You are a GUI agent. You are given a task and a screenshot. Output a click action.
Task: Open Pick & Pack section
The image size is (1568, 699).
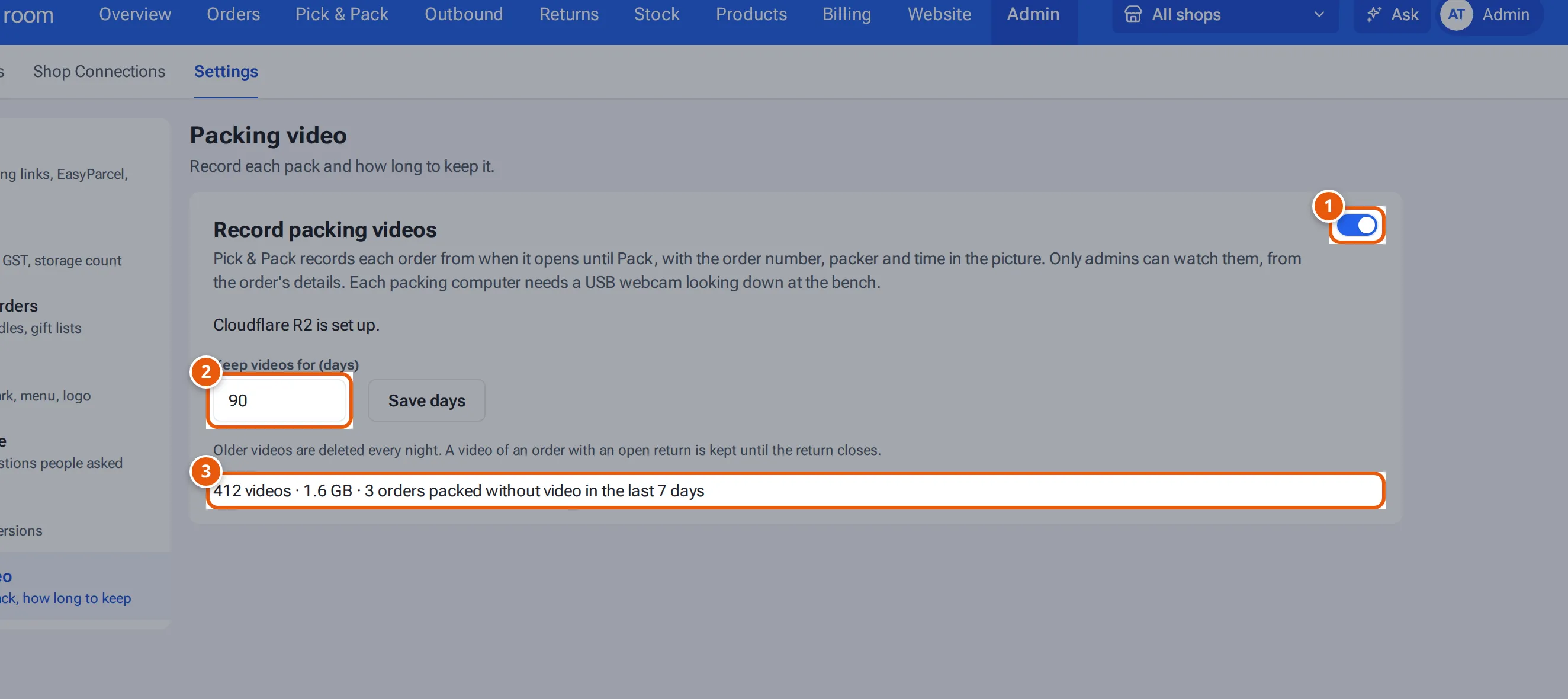pyautogui.click(x=342, y=14)
